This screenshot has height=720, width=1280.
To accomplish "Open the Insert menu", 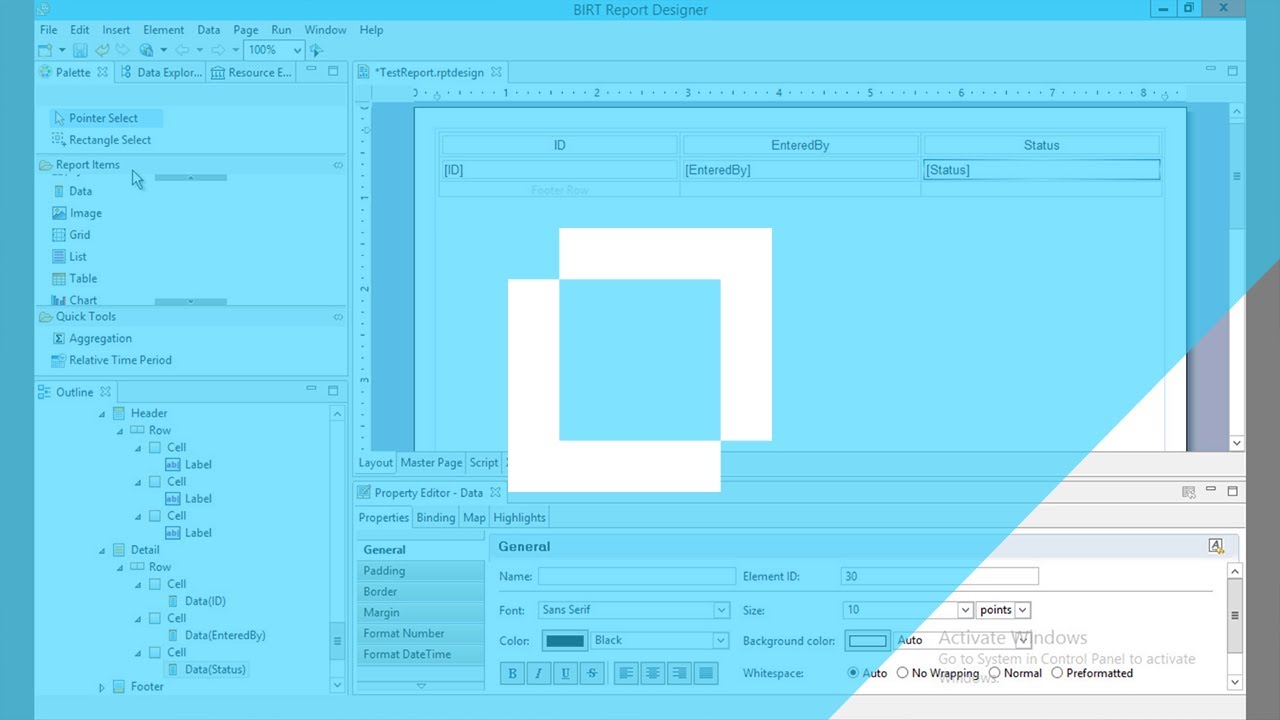I will tap(116, 30).
